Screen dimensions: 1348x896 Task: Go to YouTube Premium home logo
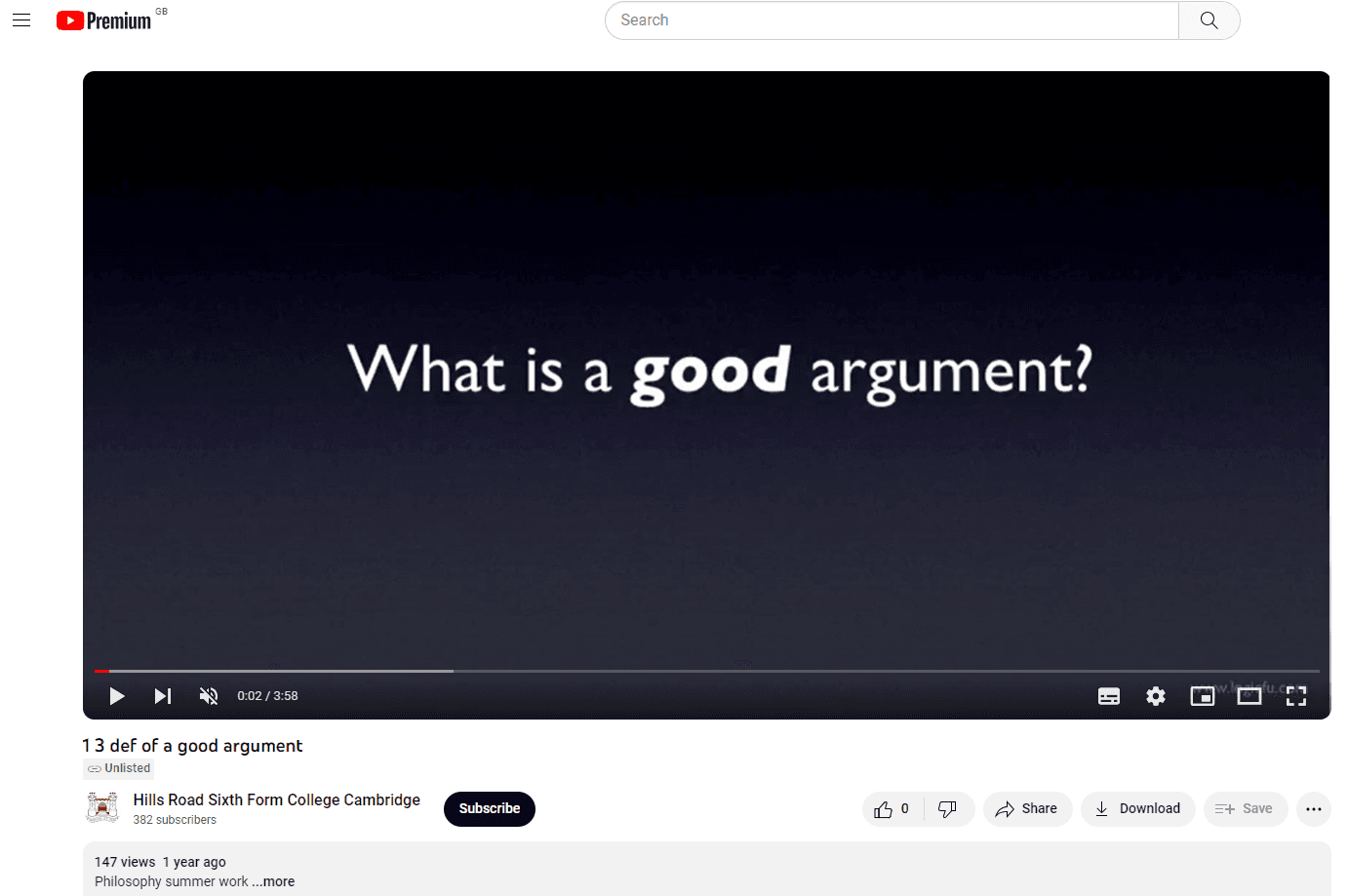[x=104, y=20]
